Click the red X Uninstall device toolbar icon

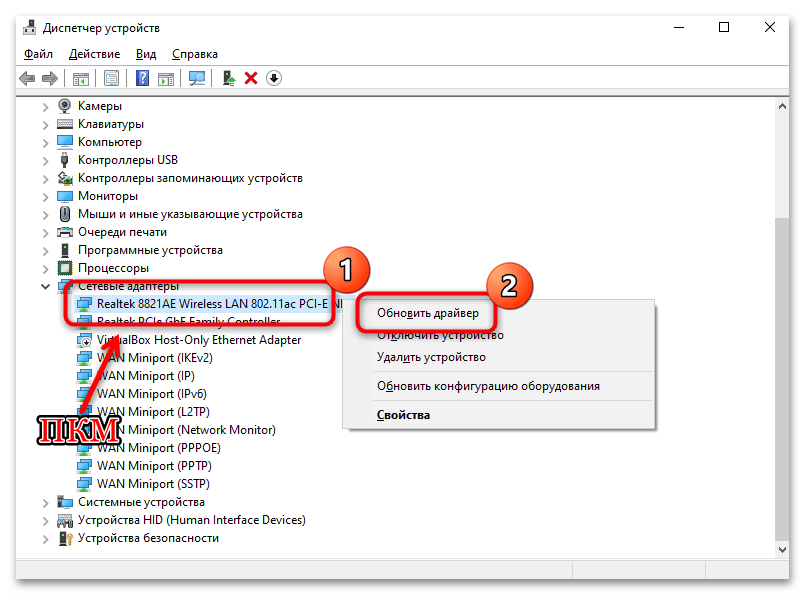tap(251, 78)
